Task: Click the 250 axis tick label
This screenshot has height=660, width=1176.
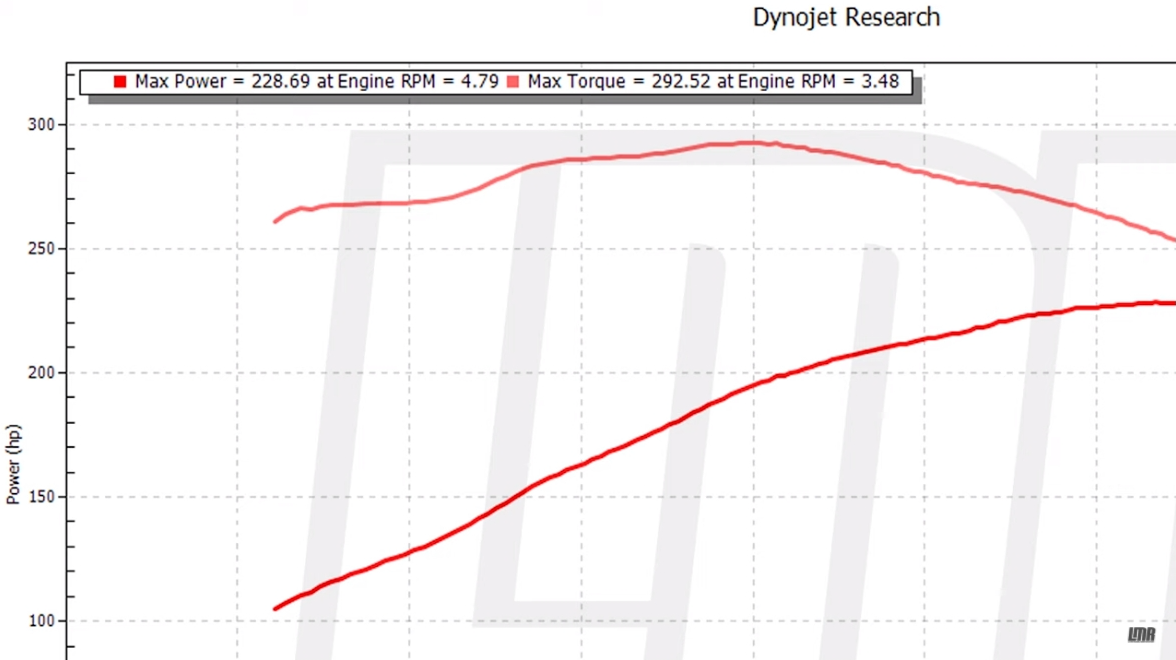Action: click(x=41, y=248)
